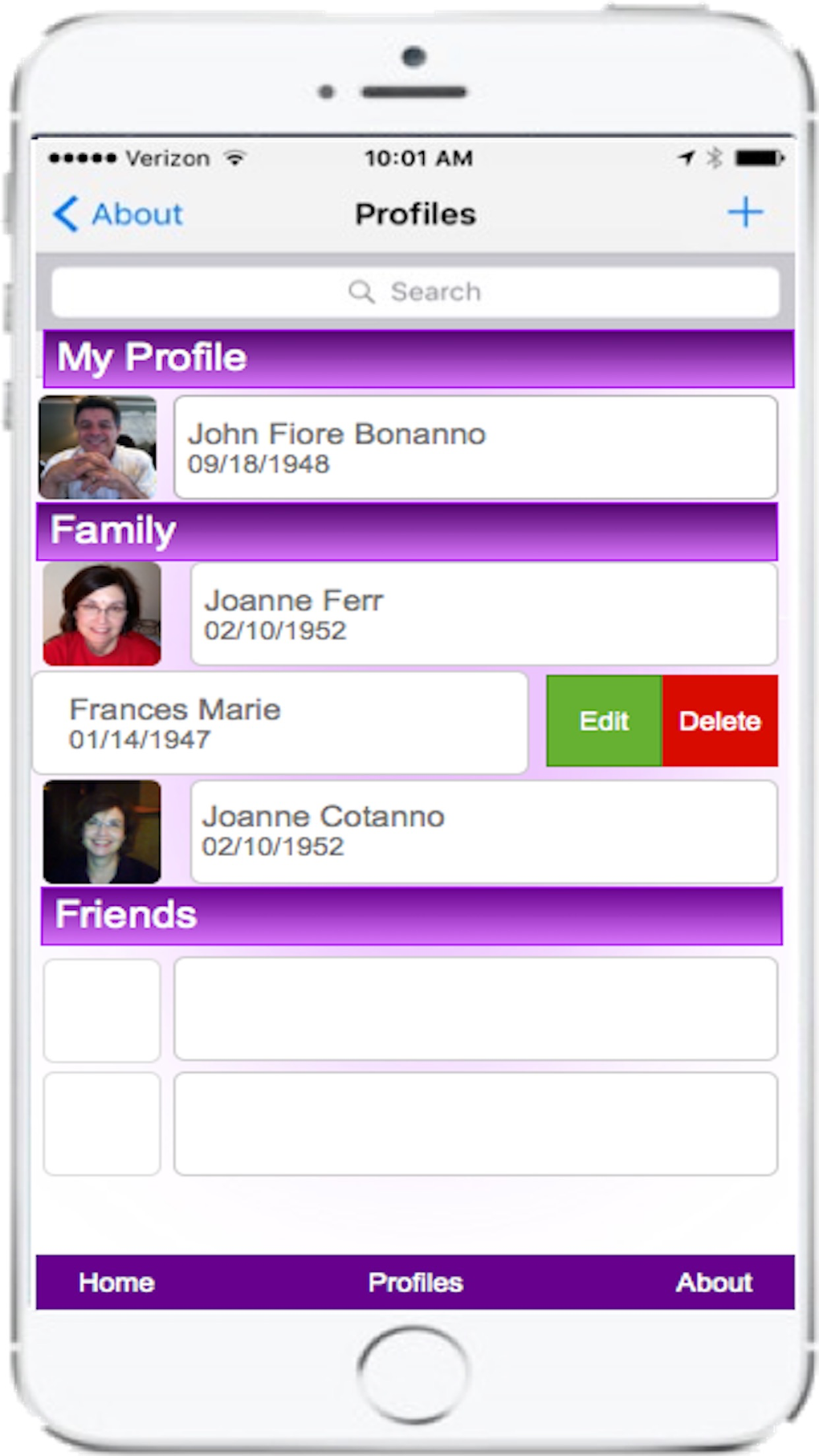
Task: Open the Joanne Cotanno profile row
Action: pyautogui.click(x=483, y=832)
